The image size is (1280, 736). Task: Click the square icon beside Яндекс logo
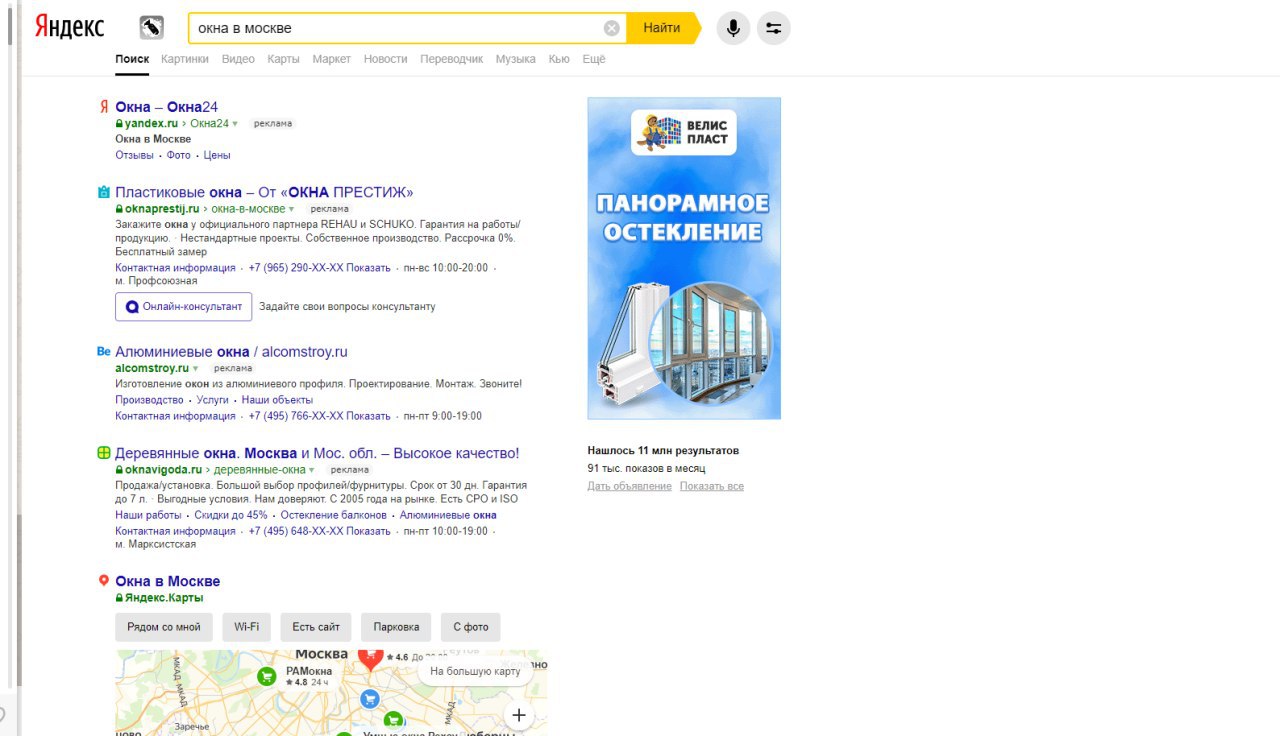[x=151, y=27]
